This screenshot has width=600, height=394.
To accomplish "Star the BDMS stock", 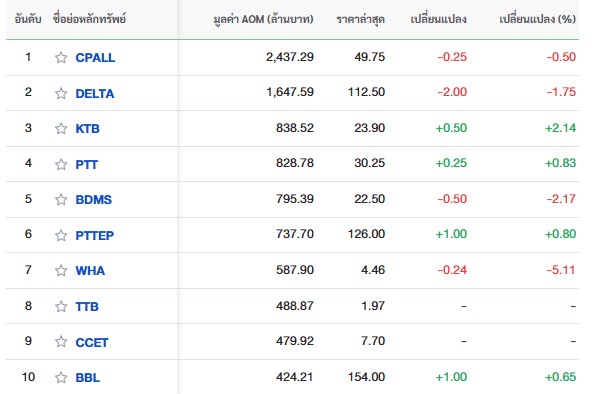I will coord(61,199).
